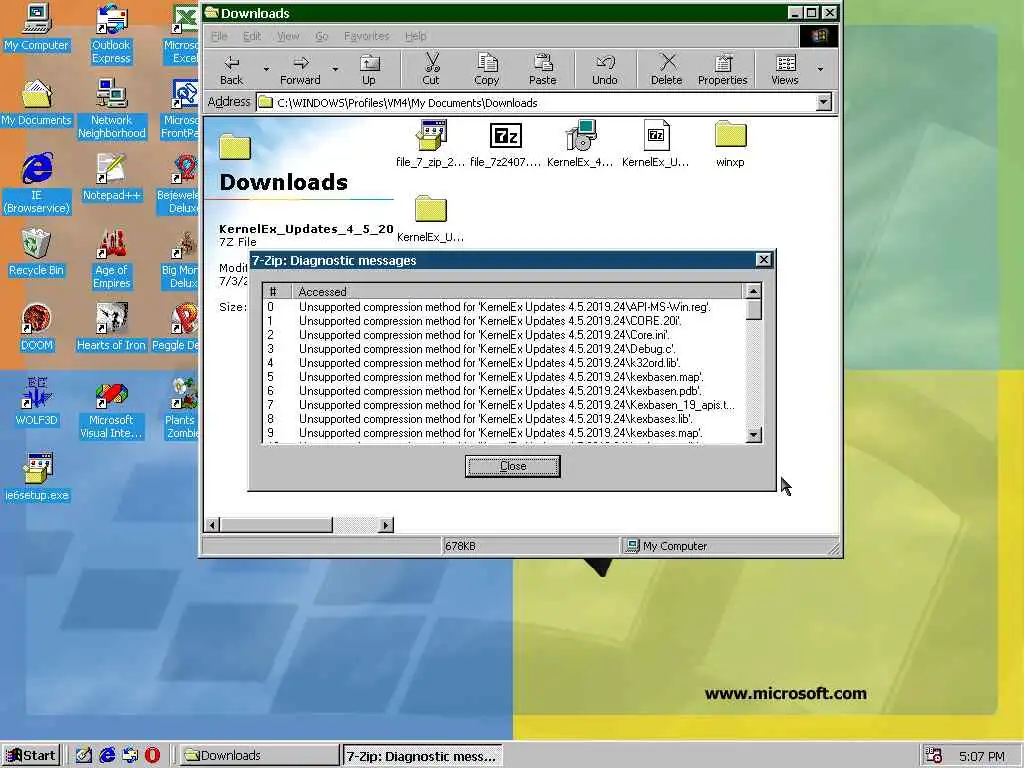The height and width of the screenshot is (768, 1024).
Task: Launch DOOM desktop shortcut
Action: [36, 328]
